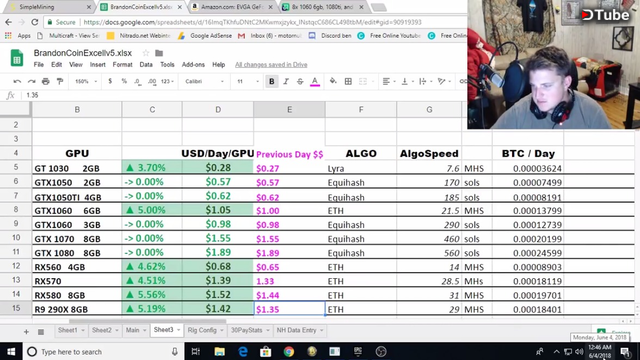Select row 15 header

tap(16, 308)
